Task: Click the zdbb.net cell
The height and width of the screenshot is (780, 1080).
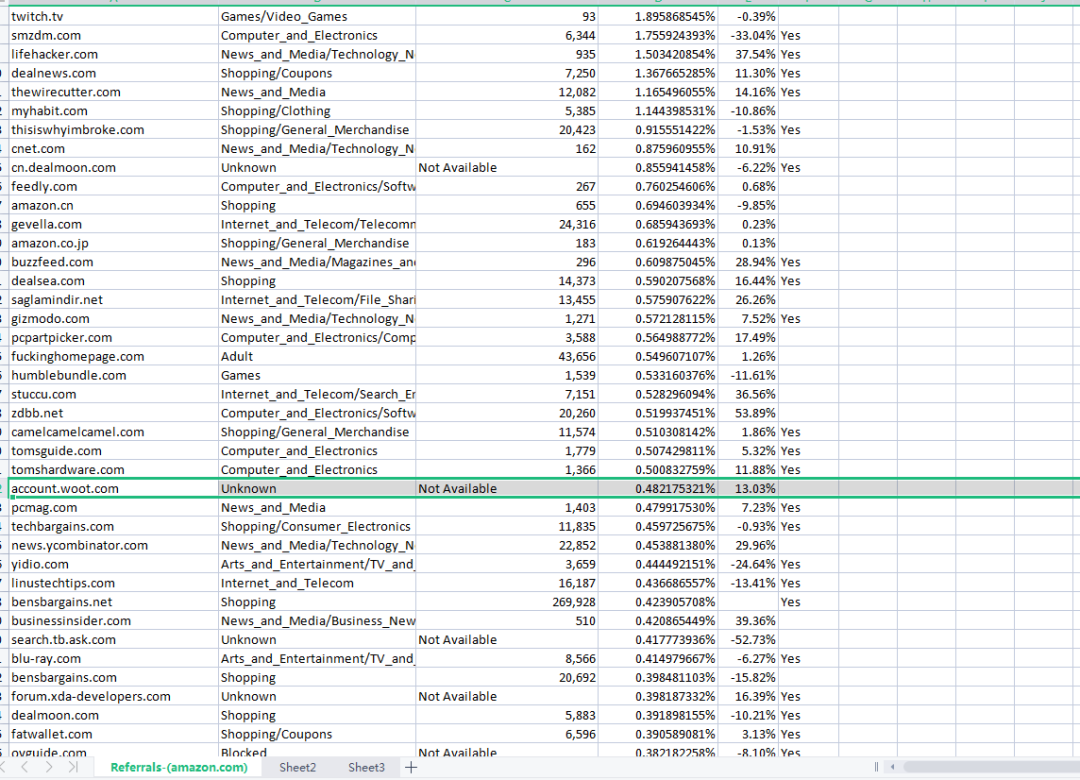Action: (114, 413)
